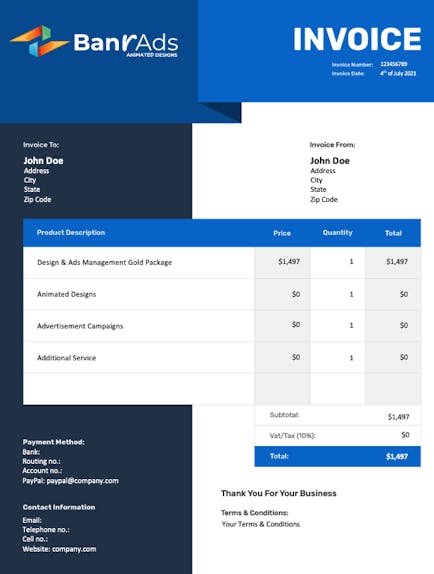The image size is (434, 574).
Task: Click John Doe under Invoice From
Action: click(x=330, y=161)
